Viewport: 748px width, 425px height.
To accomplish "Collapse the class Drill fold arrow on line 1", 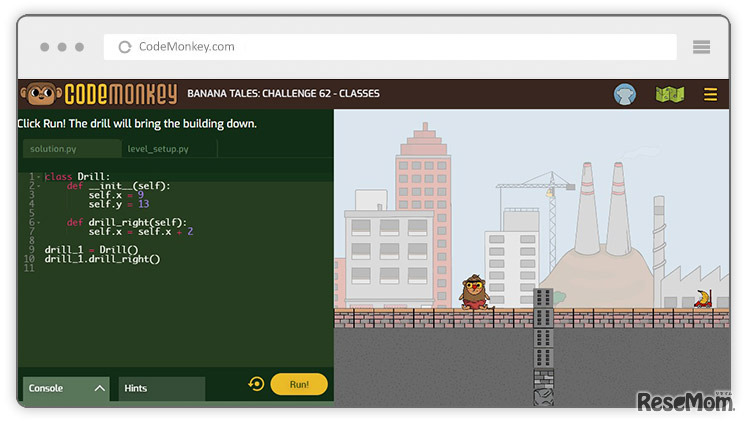I will [x=39, y=177].
